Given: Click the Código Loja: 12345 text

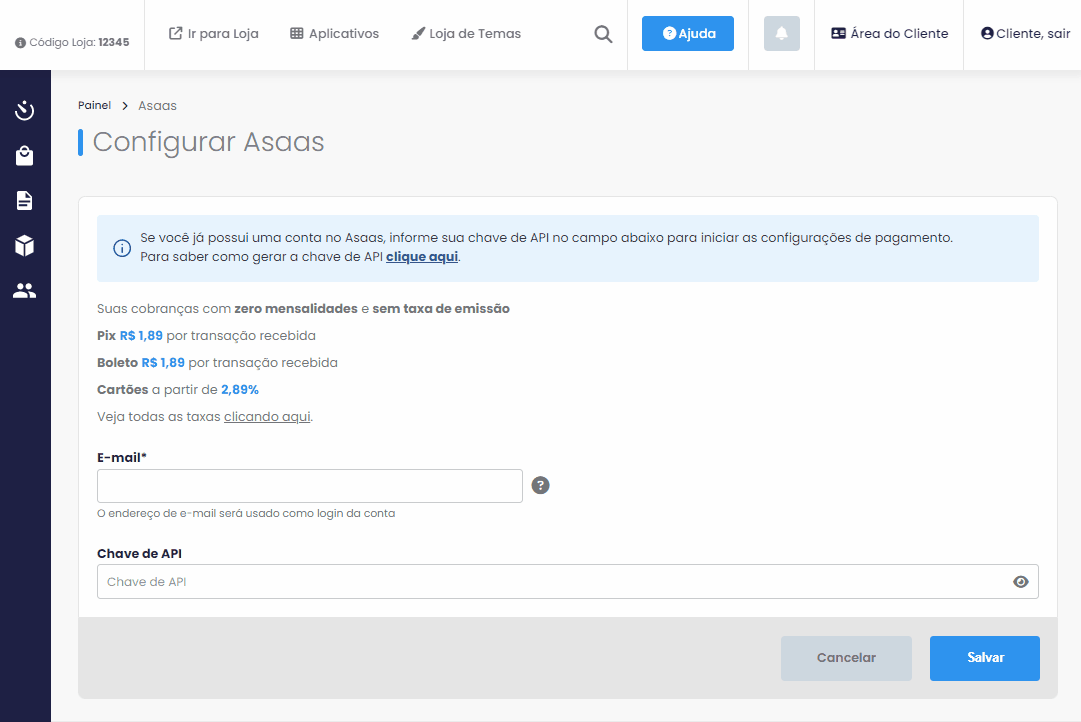Looking at the screenshot, I should tap(79, 43).
